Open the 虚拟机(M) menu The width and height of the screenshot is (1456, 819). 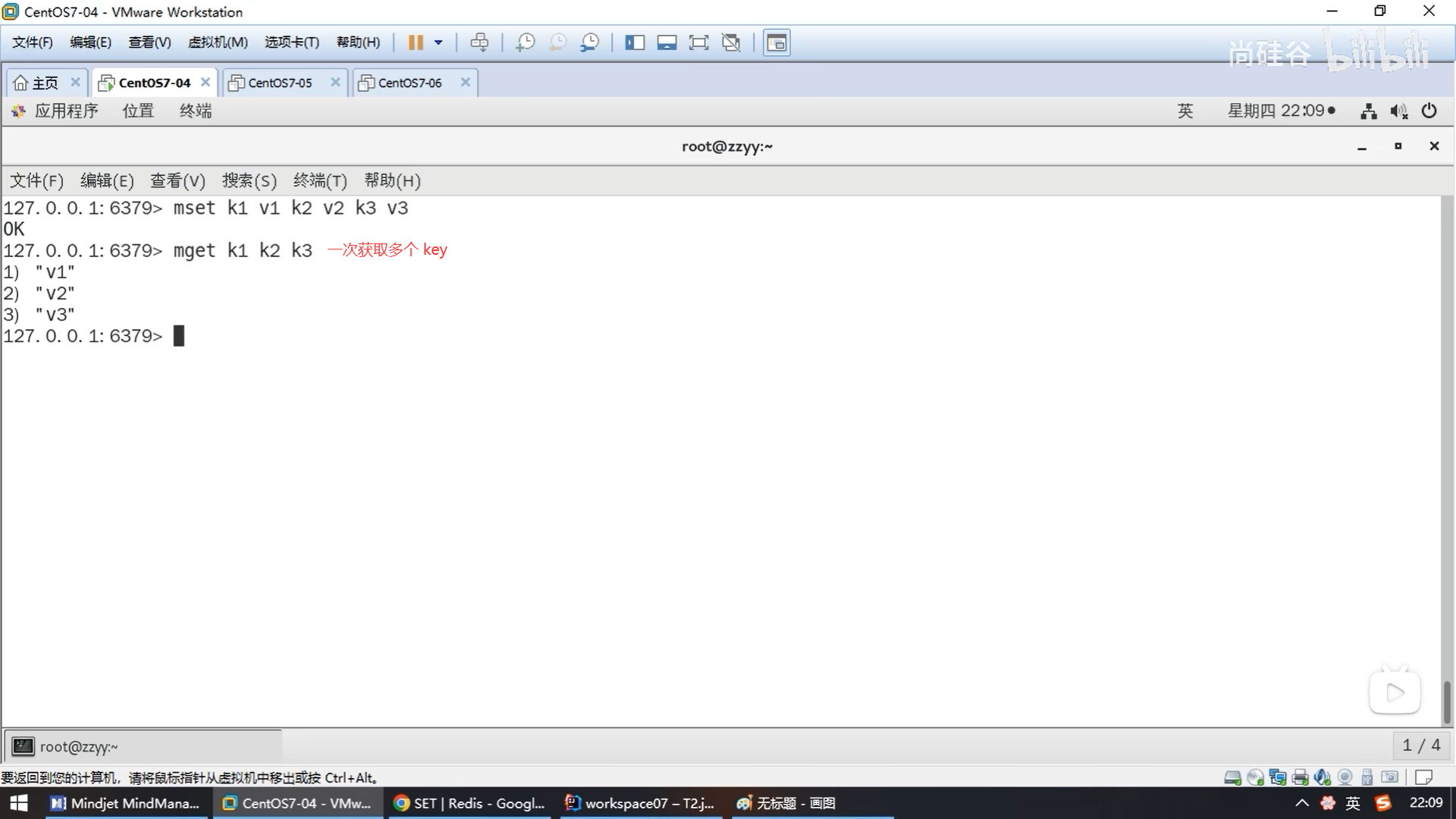point(218,42)
